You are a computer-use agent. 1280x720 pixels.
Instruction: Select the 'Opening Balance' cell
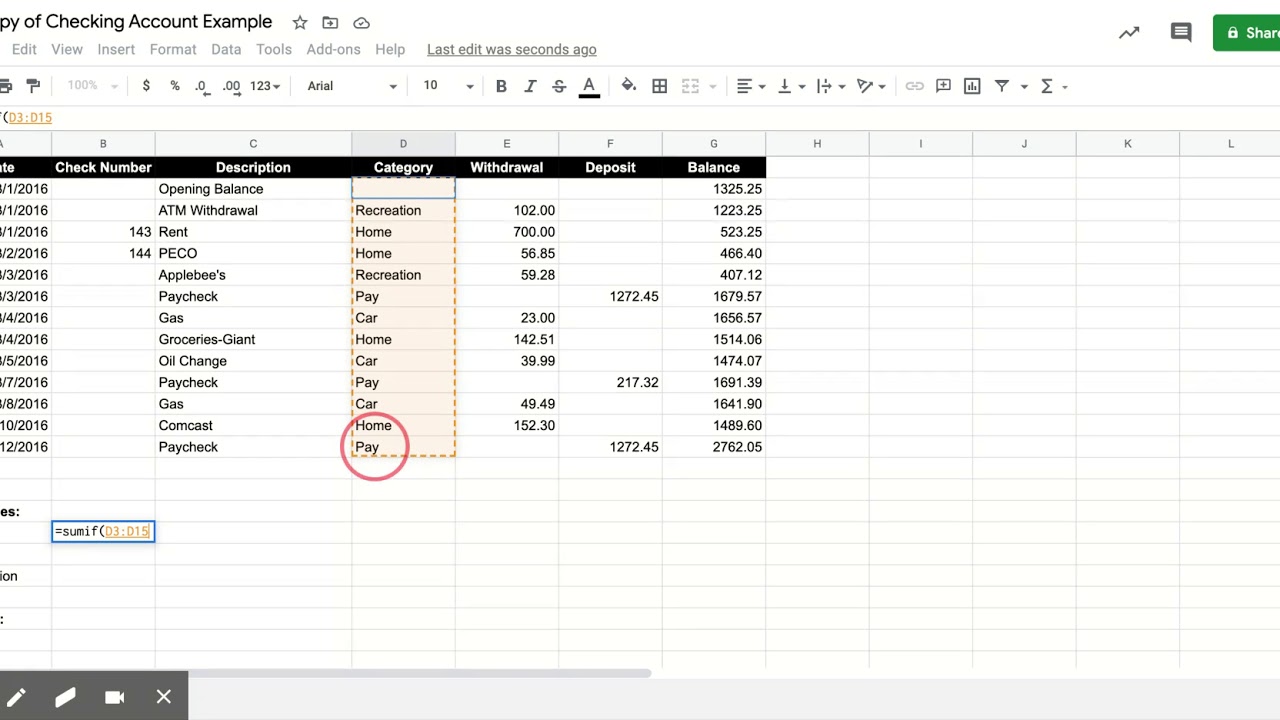pyautogui.click(x=253, y=189)
